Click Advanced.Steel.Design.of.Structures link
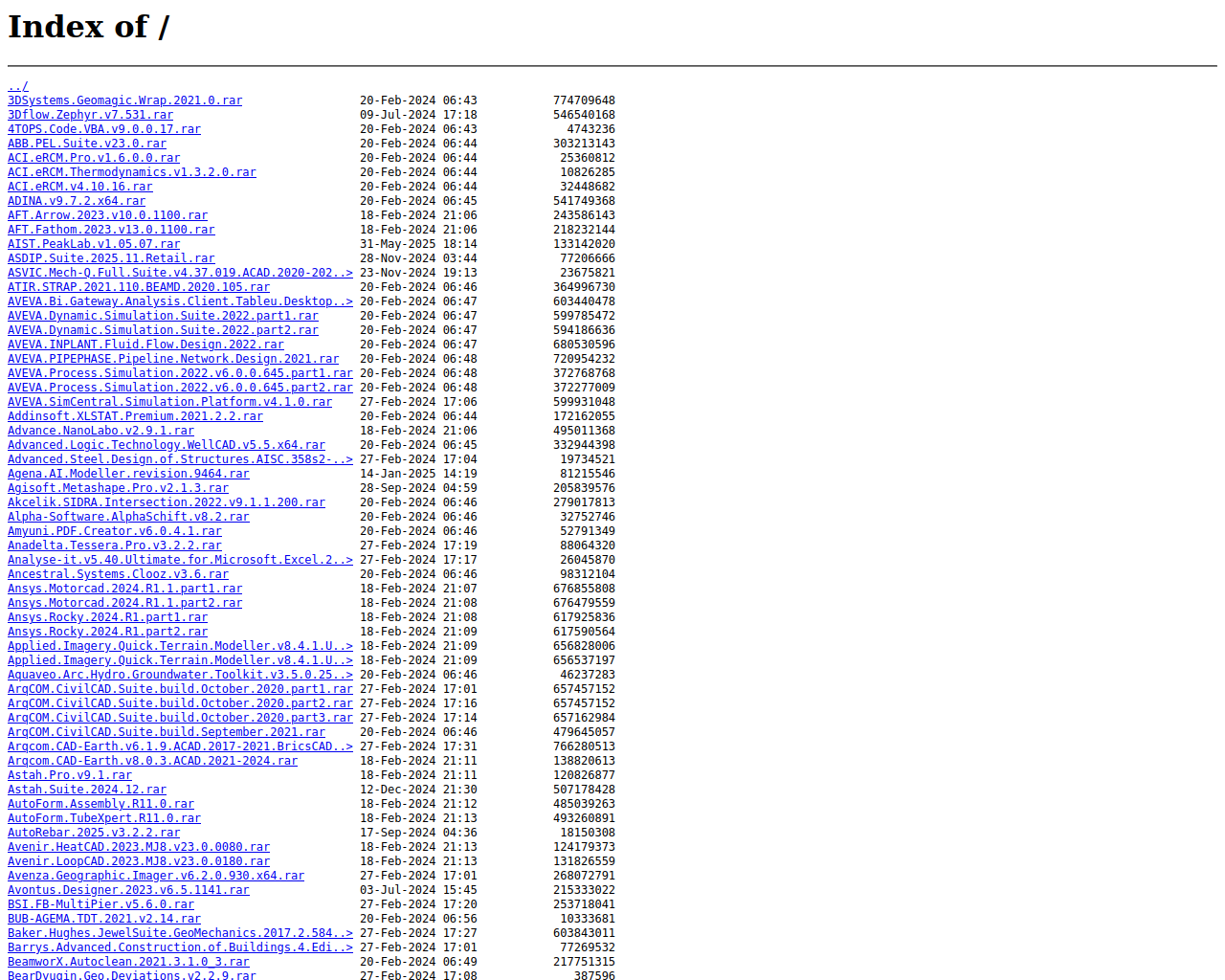The height and width of the screenshot is (980, 1225). tap(180, 459)
